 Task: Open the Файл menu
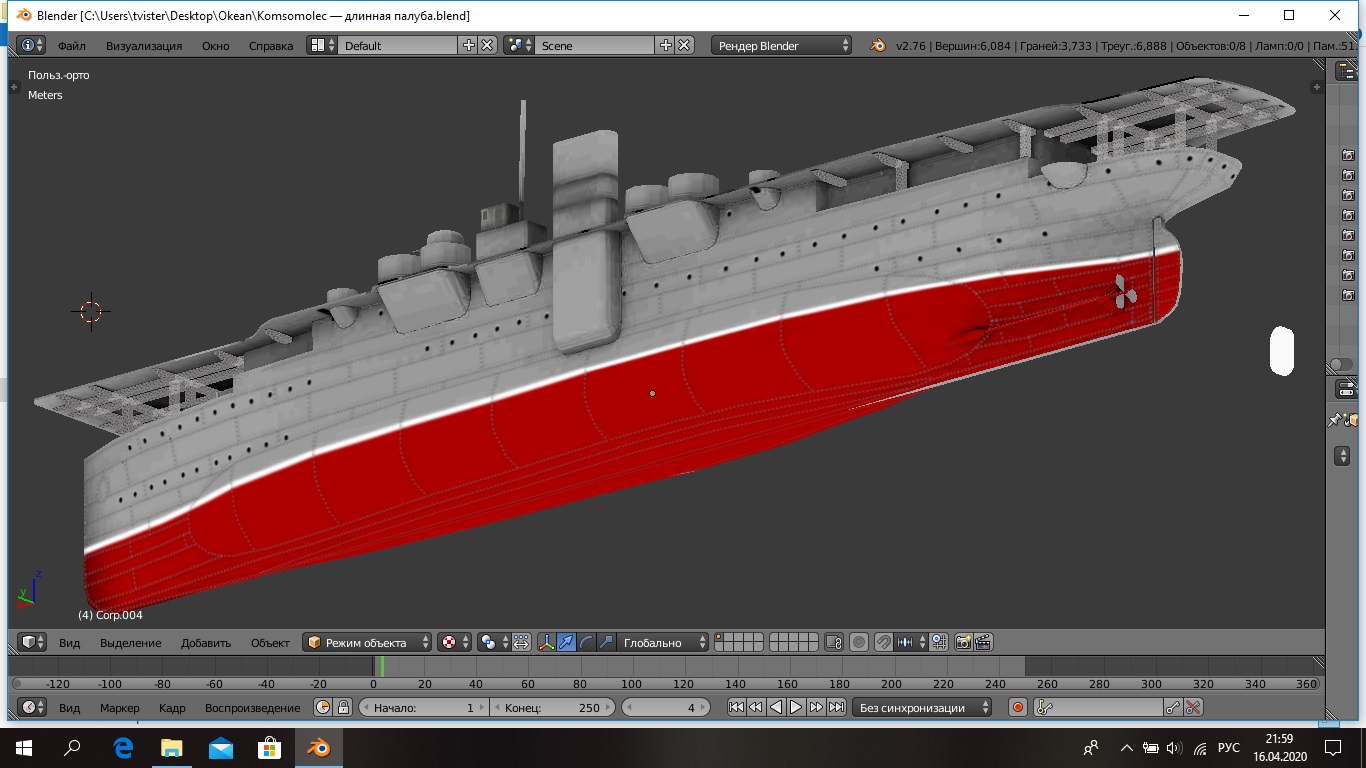(71, 46)
